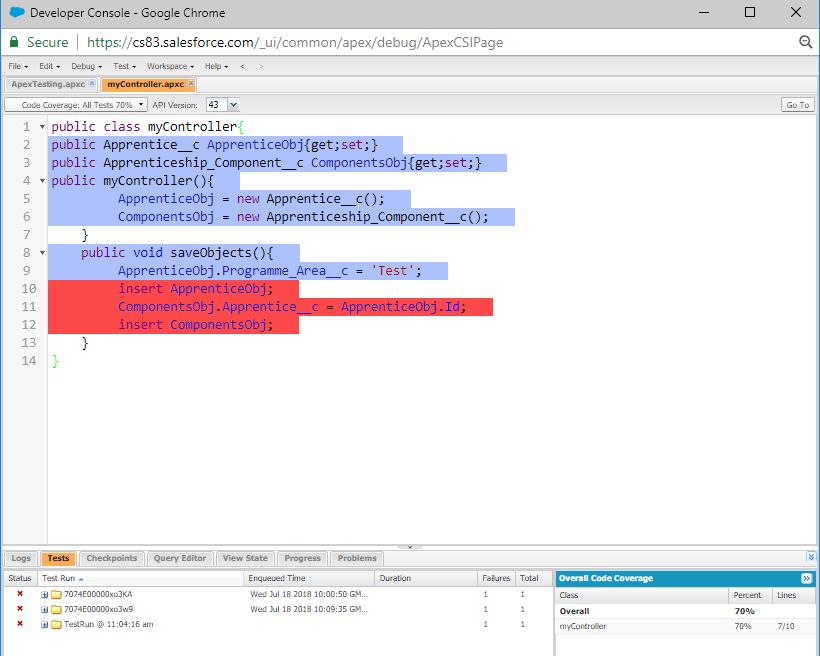Navigate back with the < arrow
Screen dimensions: 820x656
pos(243,66)
